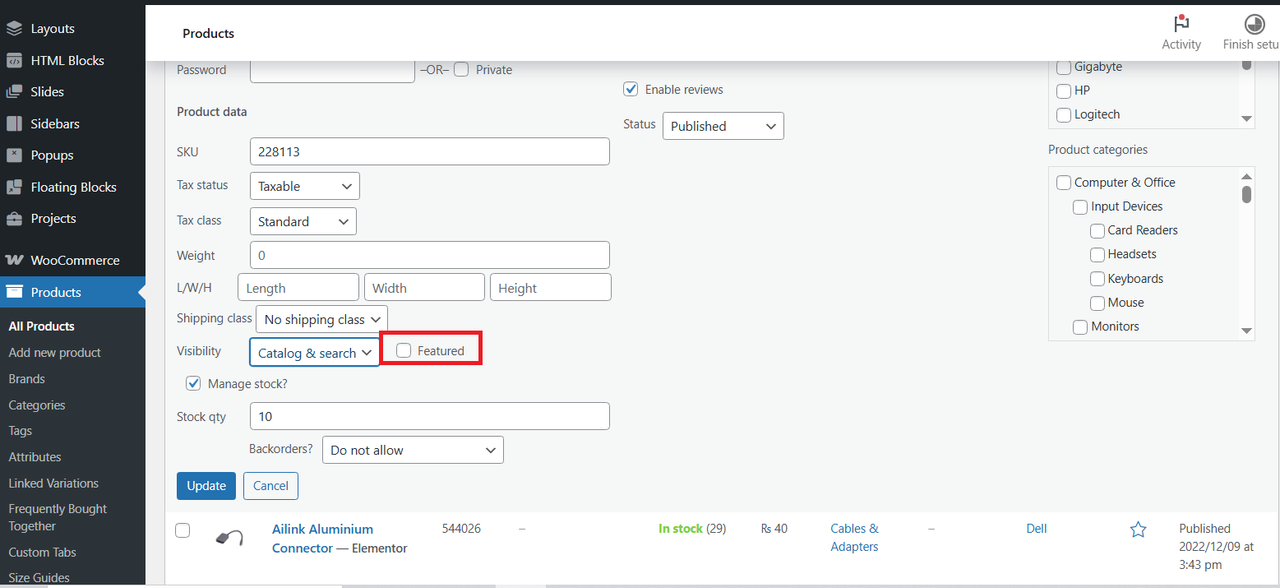Click into the Password field

pyautogui.click(x=332, y=70)
